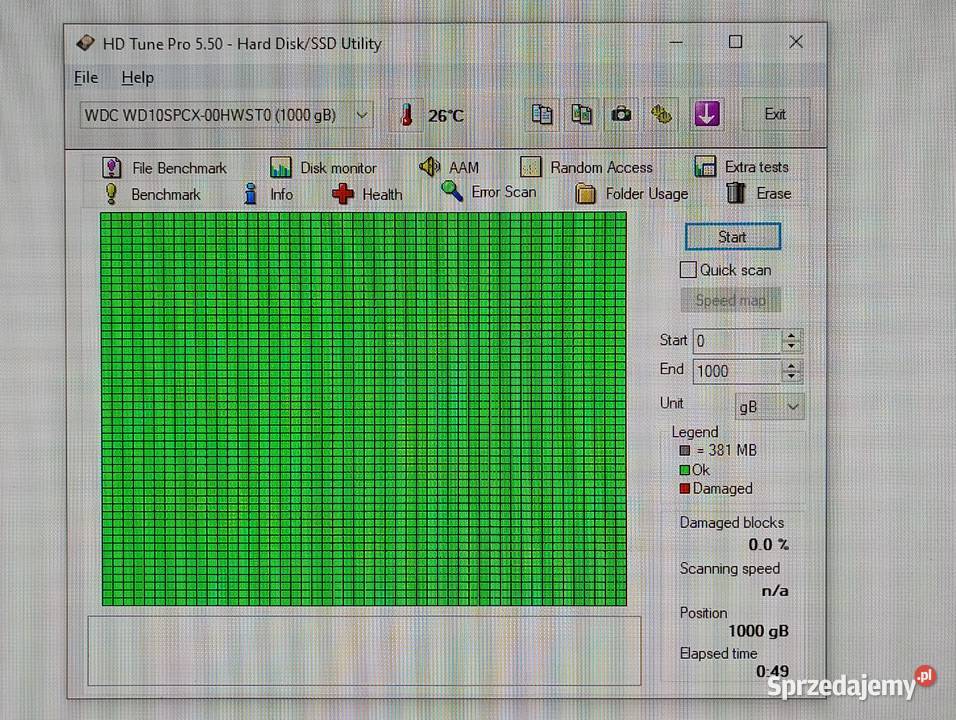Open the Help menu
The height and width of the screenshot is (720, 956).
point(137,77)
